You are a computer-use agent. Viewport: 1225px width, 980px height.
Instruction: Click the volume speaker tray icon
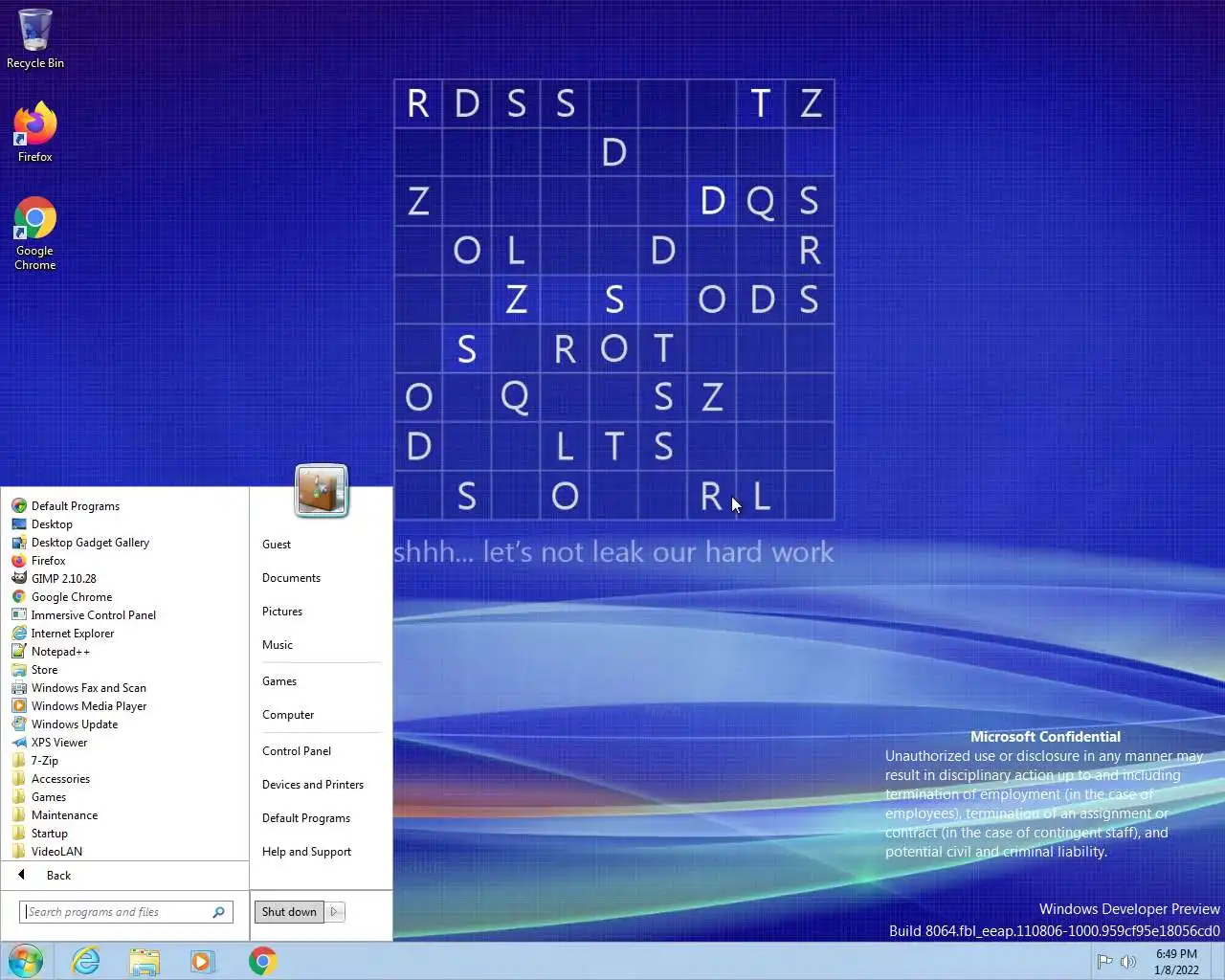1128,961
